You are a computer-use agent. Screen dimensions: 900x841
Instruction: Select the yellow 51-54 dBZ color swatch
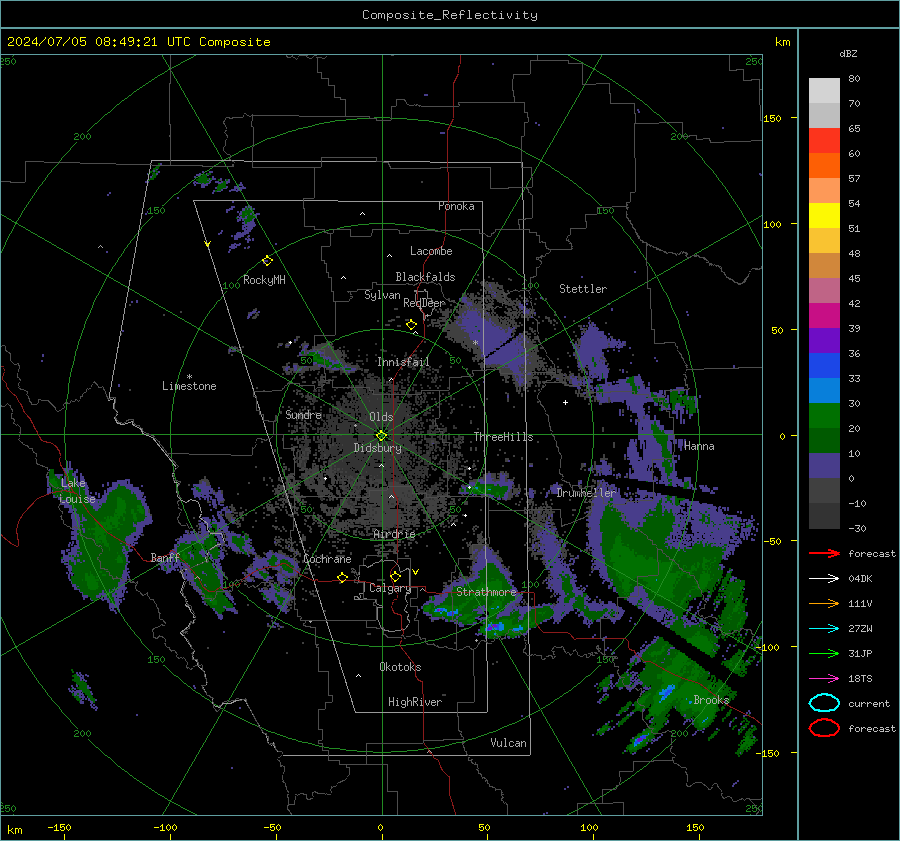824,215
